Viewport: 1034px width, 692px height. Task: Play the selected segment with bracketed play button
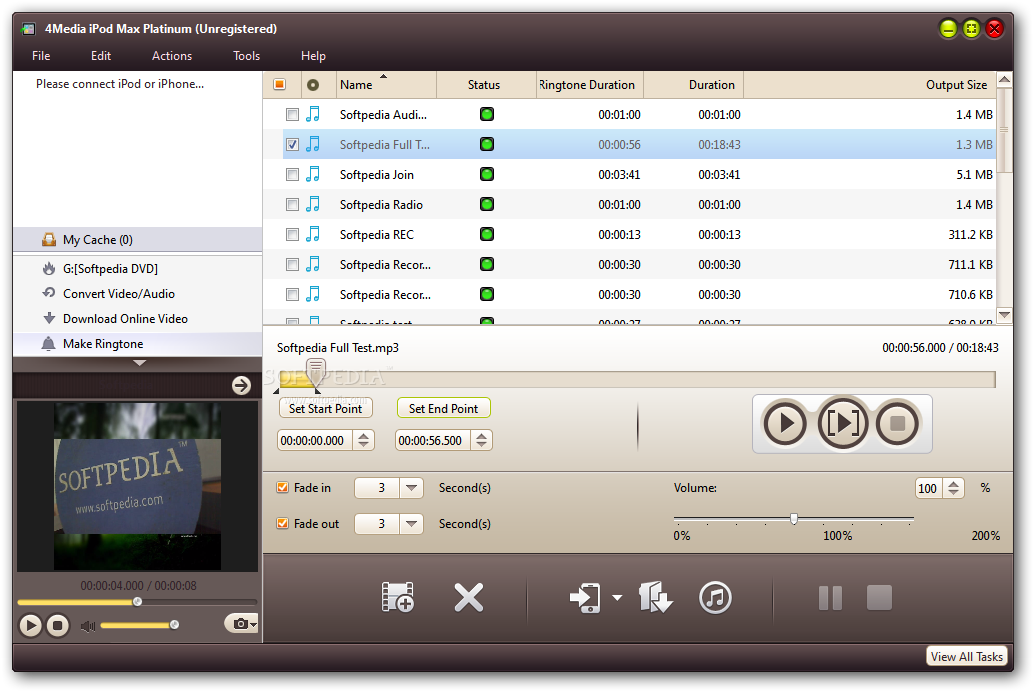click(x=842, y=423)
